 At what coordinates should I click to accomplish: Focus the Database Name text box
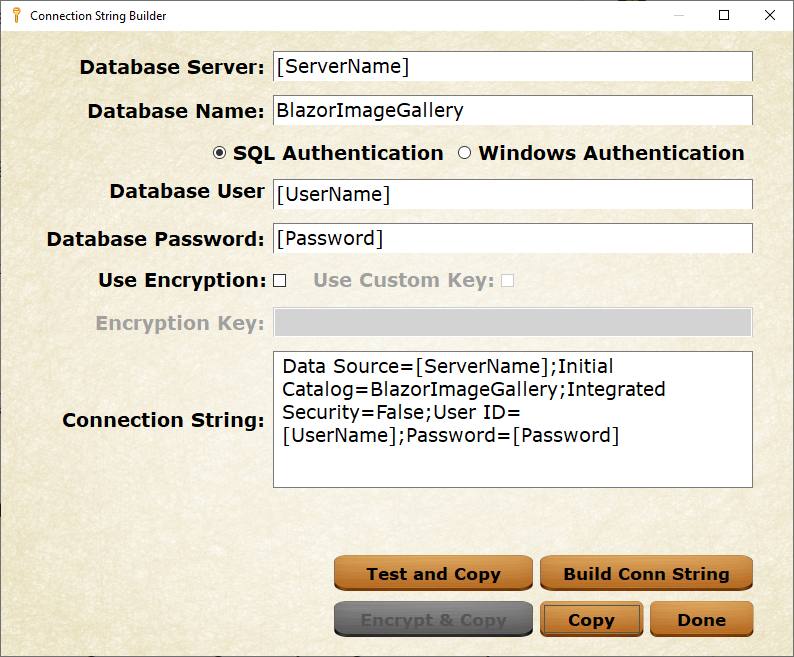(x=512, y=110)
